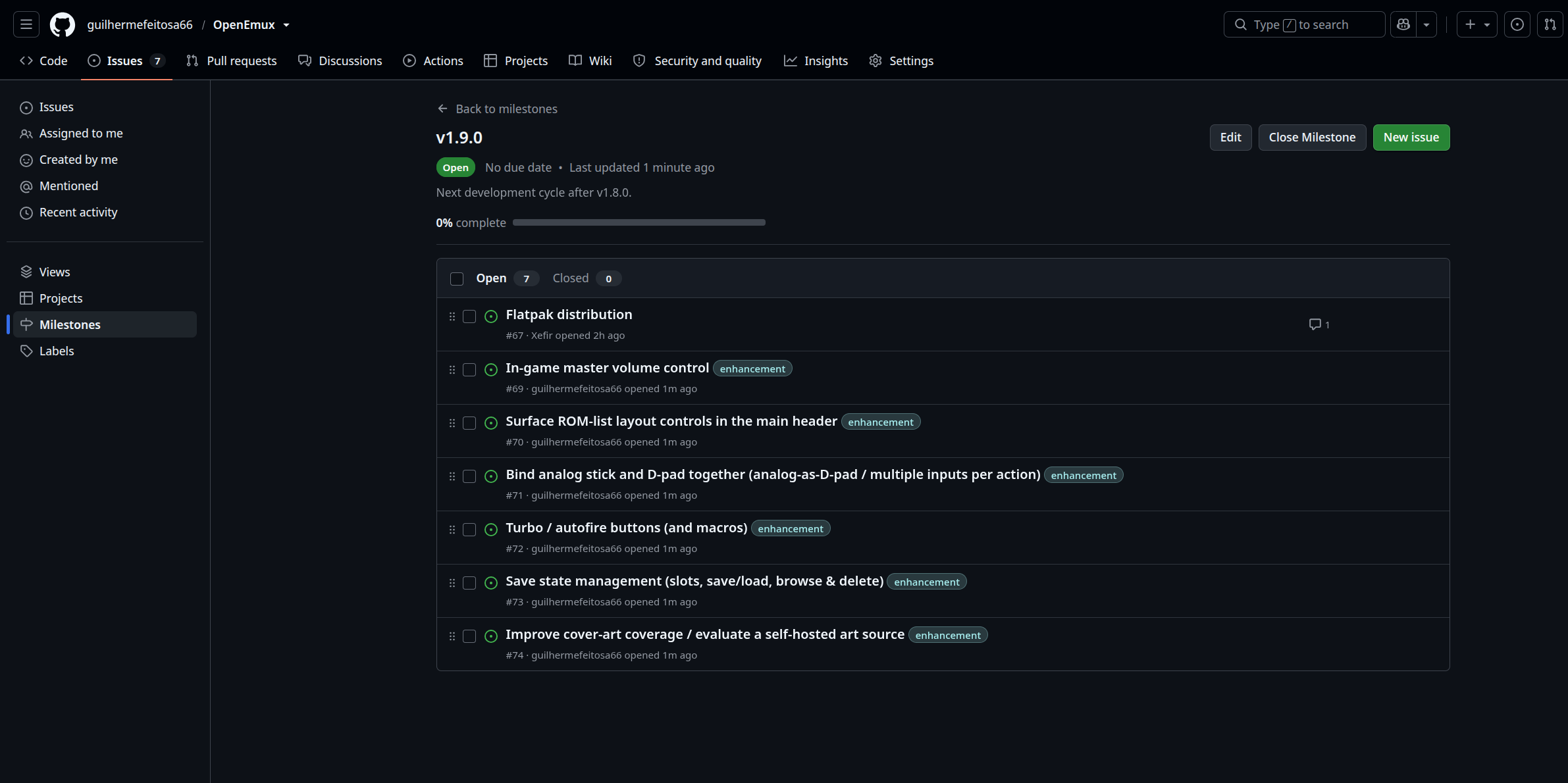Image resolution: width=1568 pixels, height=783 pixels.
Task: Grab drag handle of Save state management row
Action: click(x=452, y=583)
